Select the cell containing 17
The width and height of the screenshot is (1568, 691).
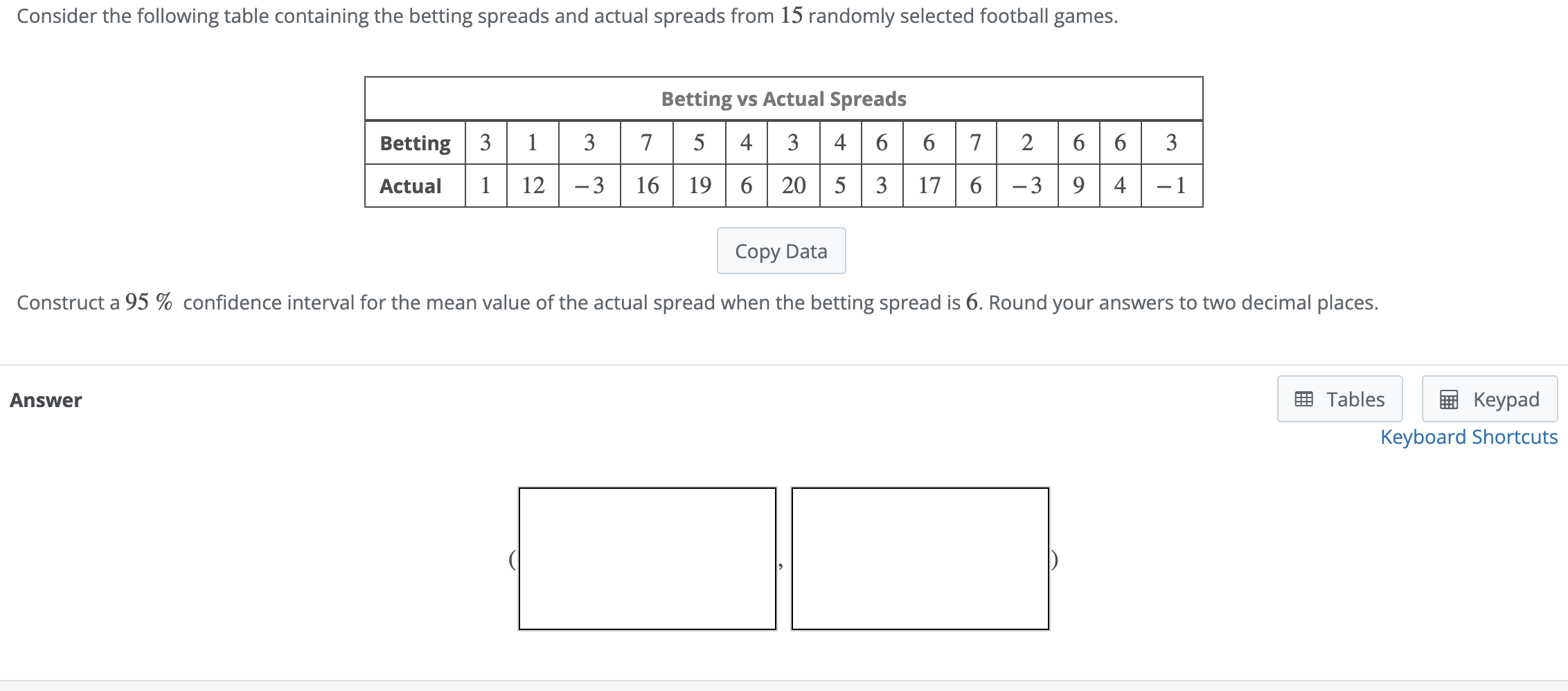929,185
